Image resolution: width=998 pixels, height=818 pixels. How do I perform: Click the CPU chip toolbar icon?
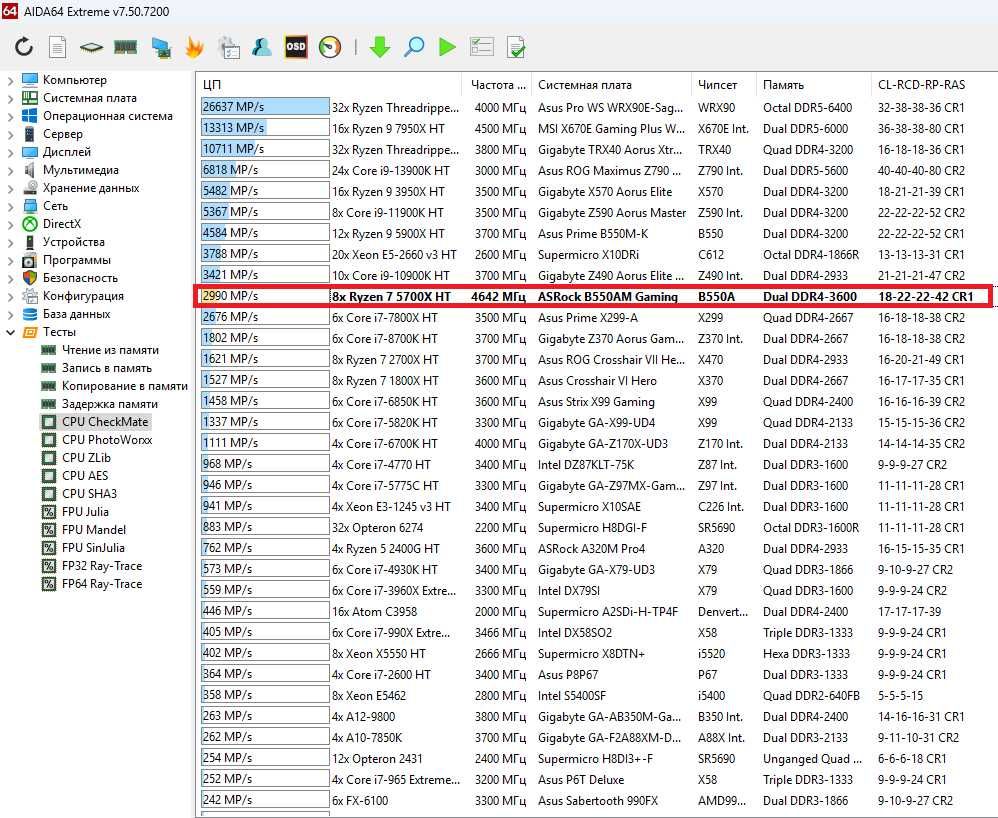(92, 47)
